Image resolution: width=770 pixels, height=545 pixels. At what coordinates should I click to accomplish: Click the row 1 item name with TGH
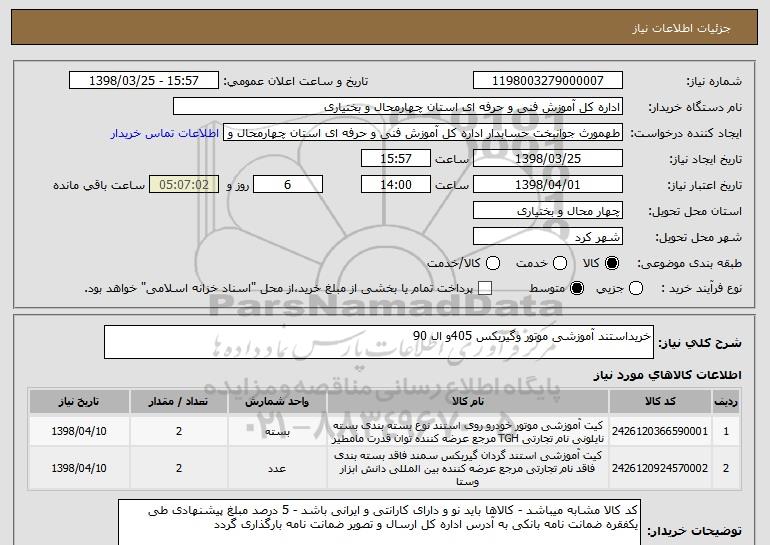pyautogui.click(x=468, y=432)
